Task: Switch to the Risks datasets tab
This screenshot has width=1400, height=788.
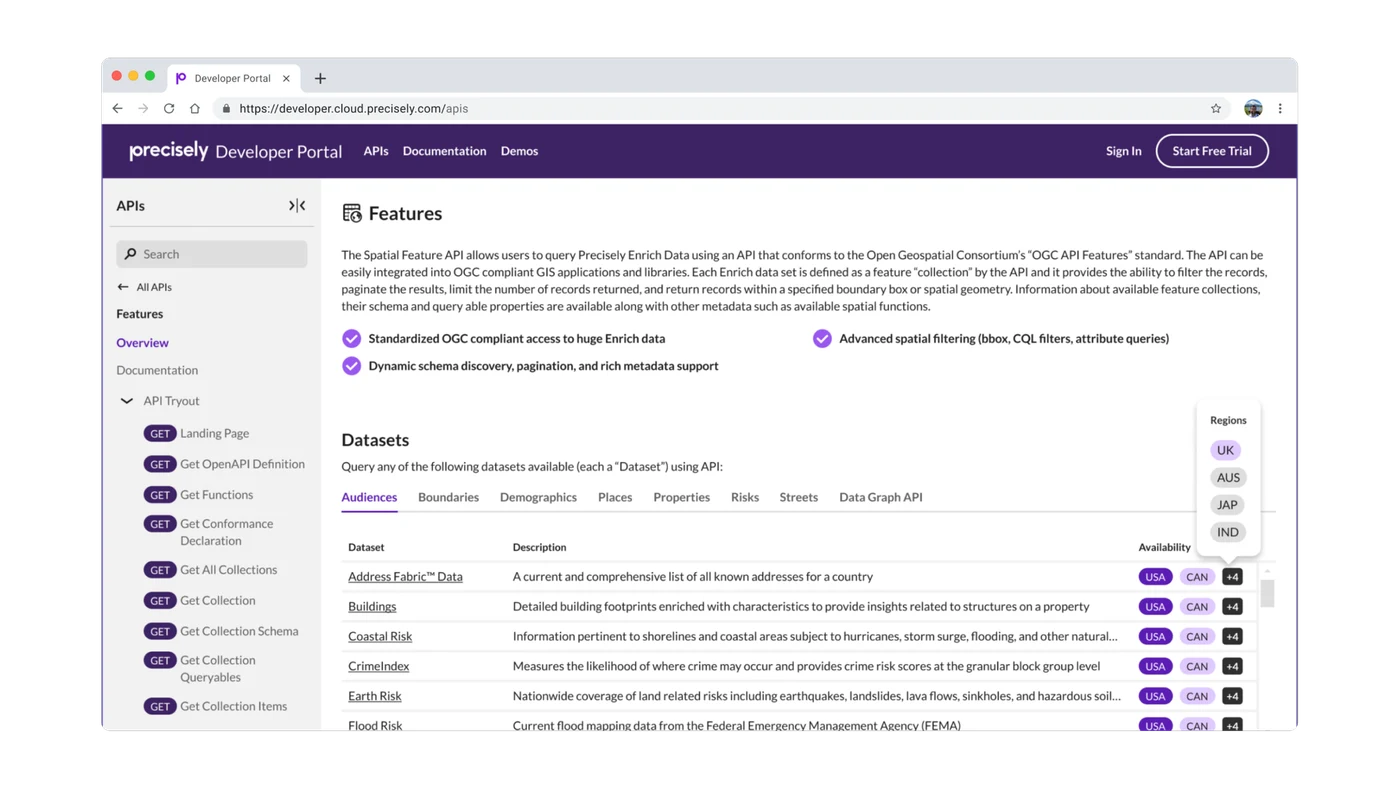Action: (745, 497)
